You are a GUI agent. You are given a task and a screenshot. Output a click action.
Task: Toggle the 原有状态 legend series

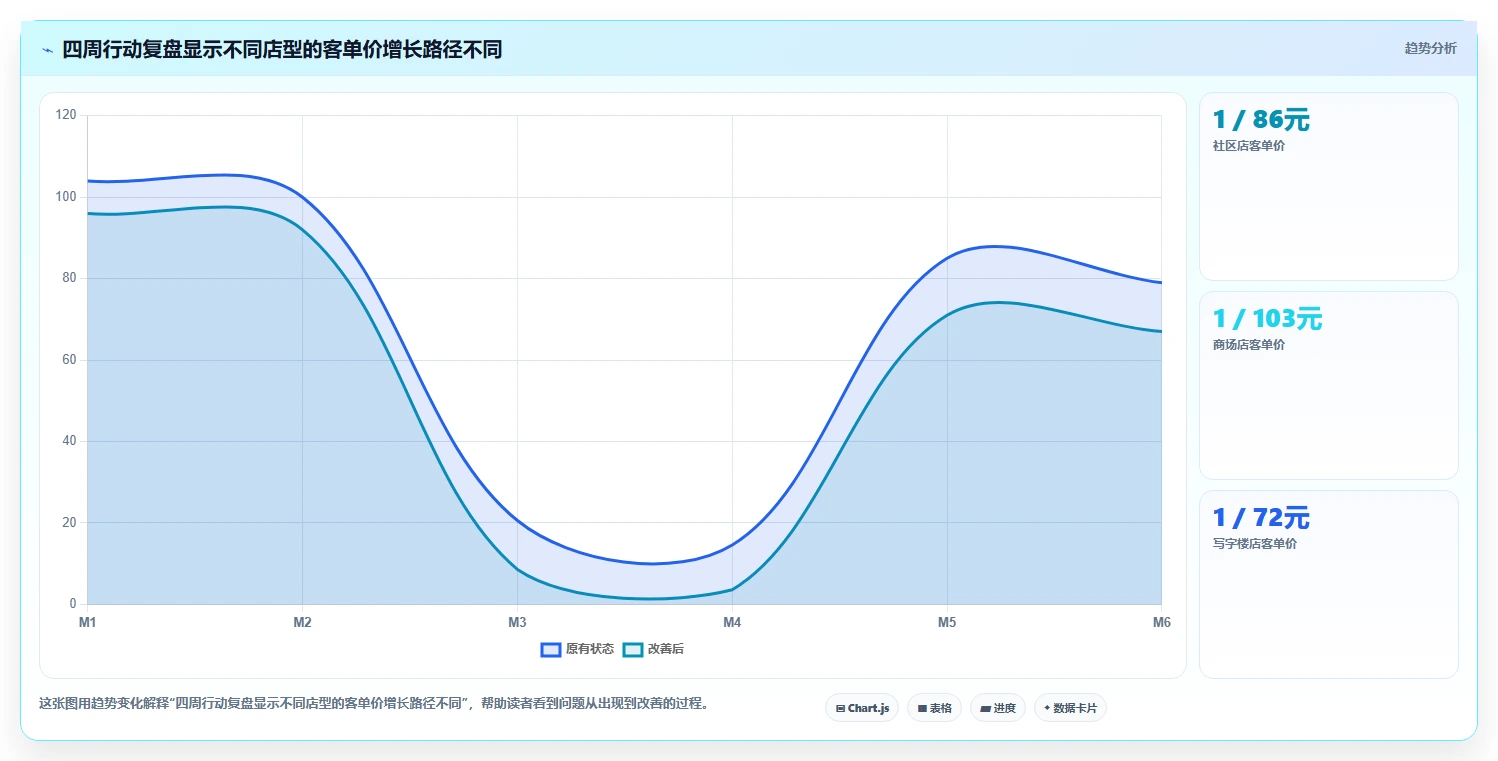pyautogui.click(x=578, y=649)
